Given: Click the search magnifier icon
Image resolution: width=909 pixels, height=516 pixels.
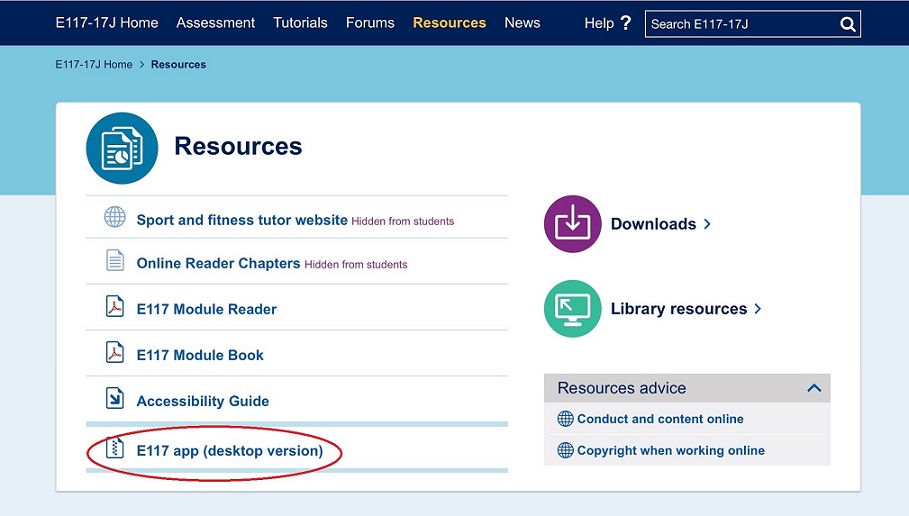Looking at the screenshot, I should 848,24.
